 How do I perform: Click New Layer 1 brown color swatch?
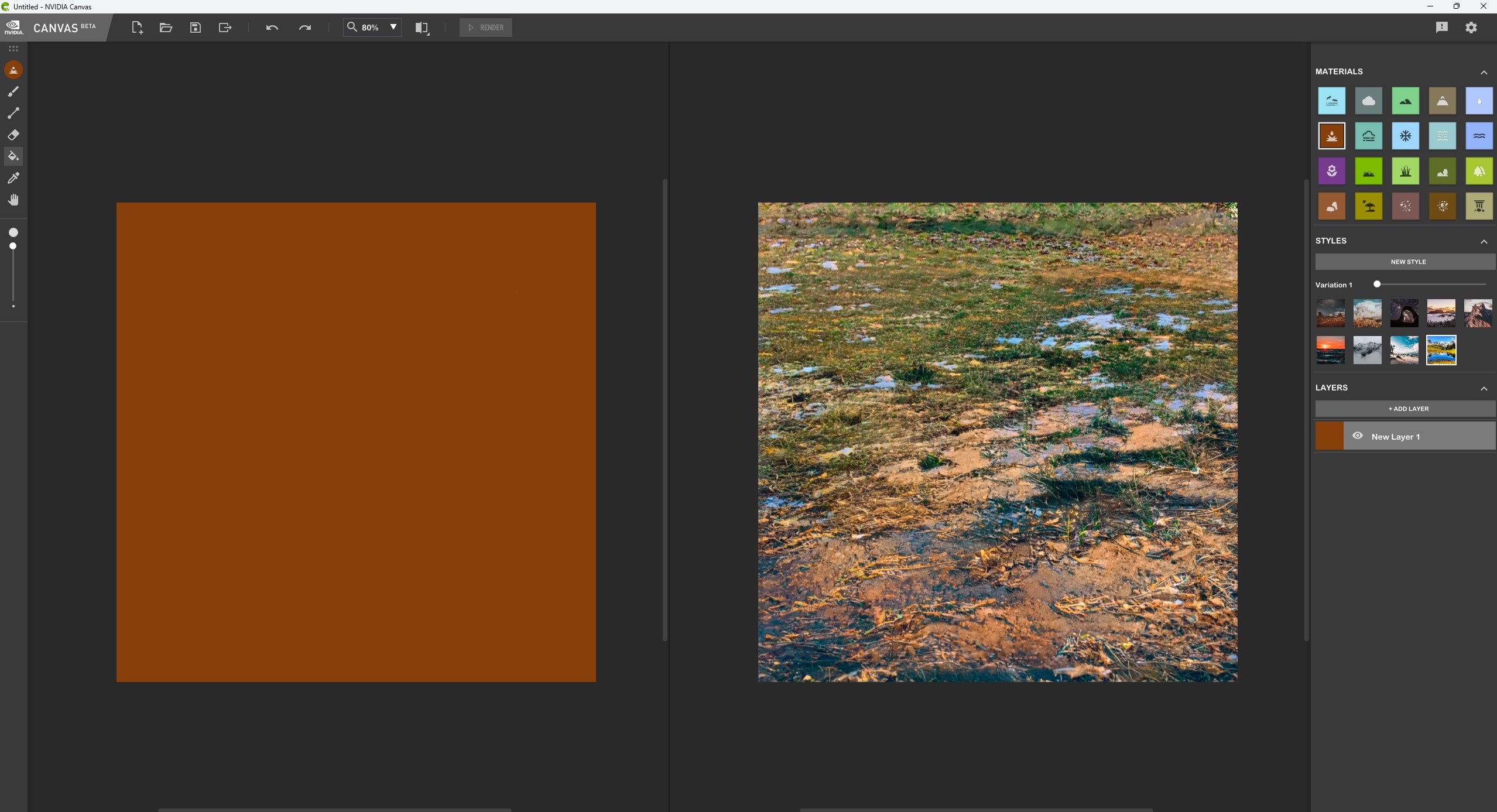[x=1330, y=436]
